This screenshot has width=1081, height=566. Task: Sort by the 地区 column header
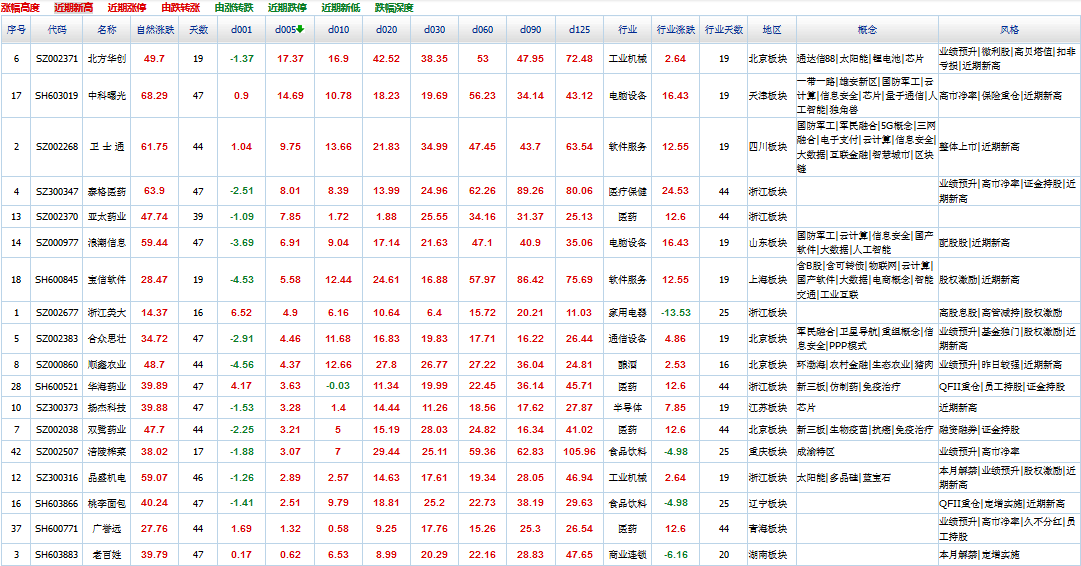click(x=772, y=30)
